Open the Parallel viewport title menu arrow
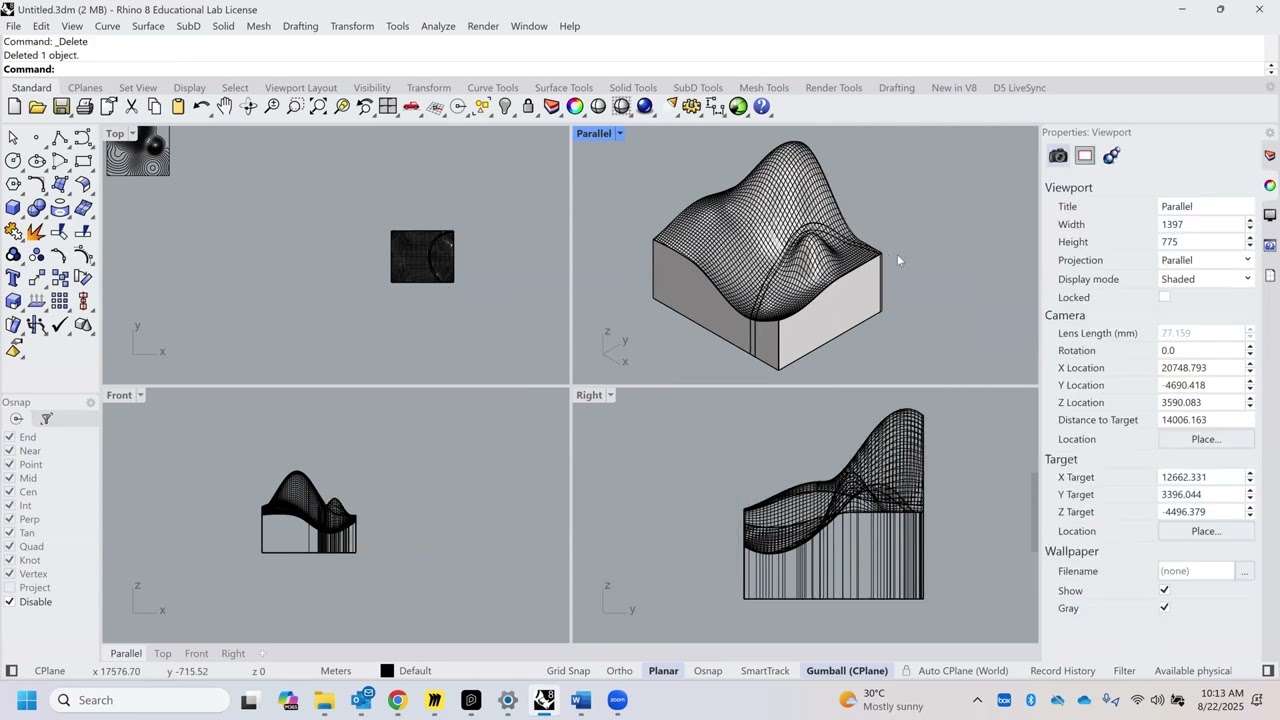1280x720 pixels. point(619,133)
